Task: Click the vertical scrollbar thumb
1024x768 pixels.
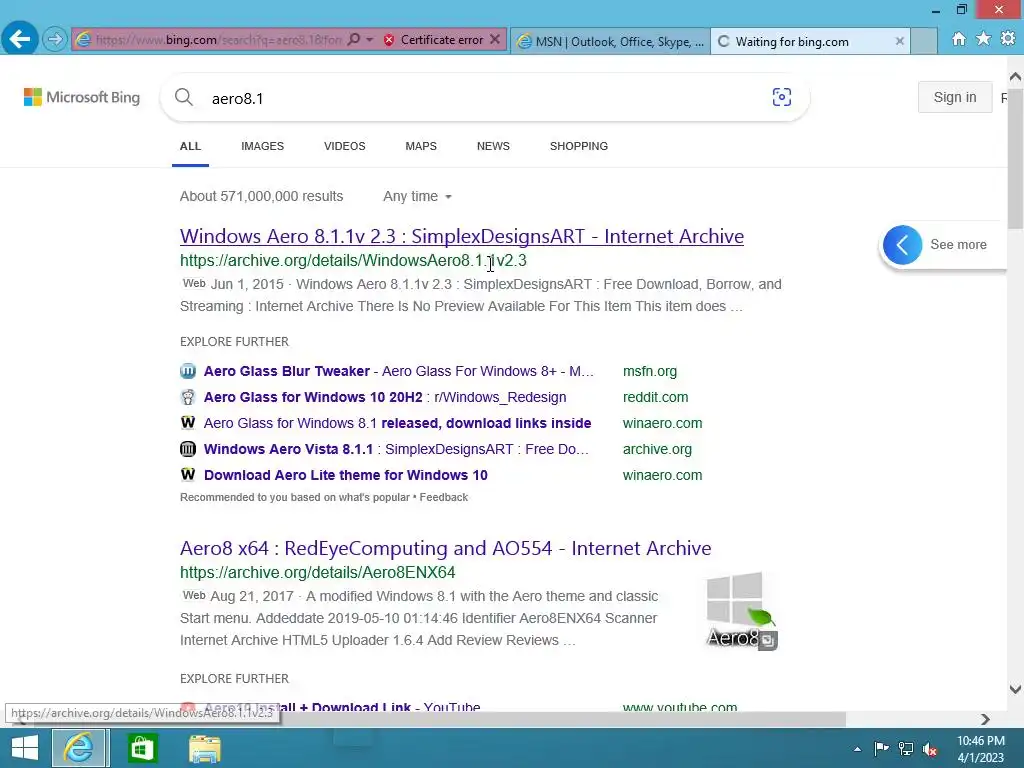Action: [x=1015, y=157]
